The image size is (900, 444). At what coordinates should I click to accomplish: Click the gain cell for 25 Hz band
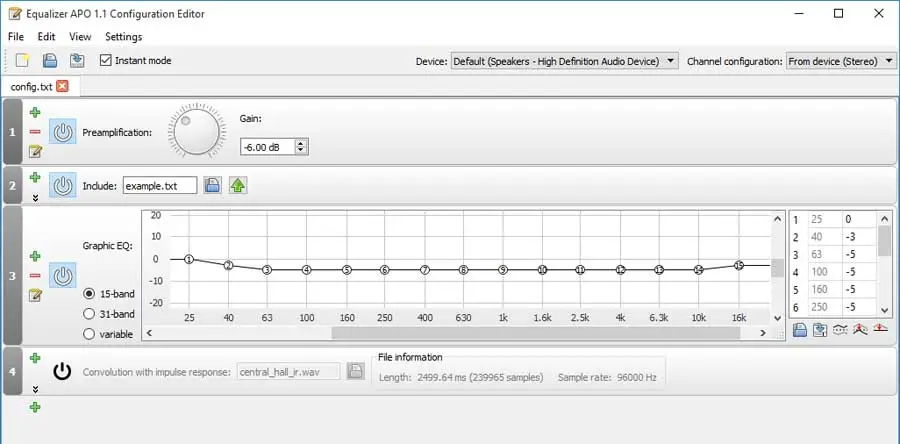pos(859,220)
